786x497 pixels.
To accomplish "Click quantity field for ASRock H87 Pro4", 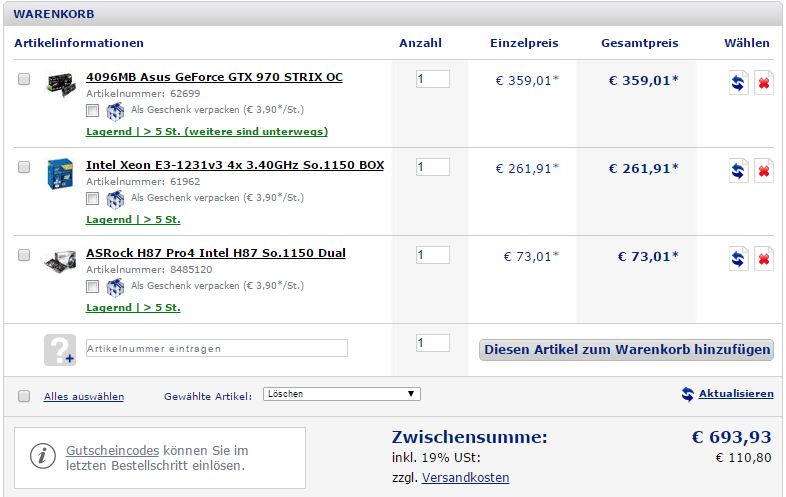I will [x=432, y=255].
